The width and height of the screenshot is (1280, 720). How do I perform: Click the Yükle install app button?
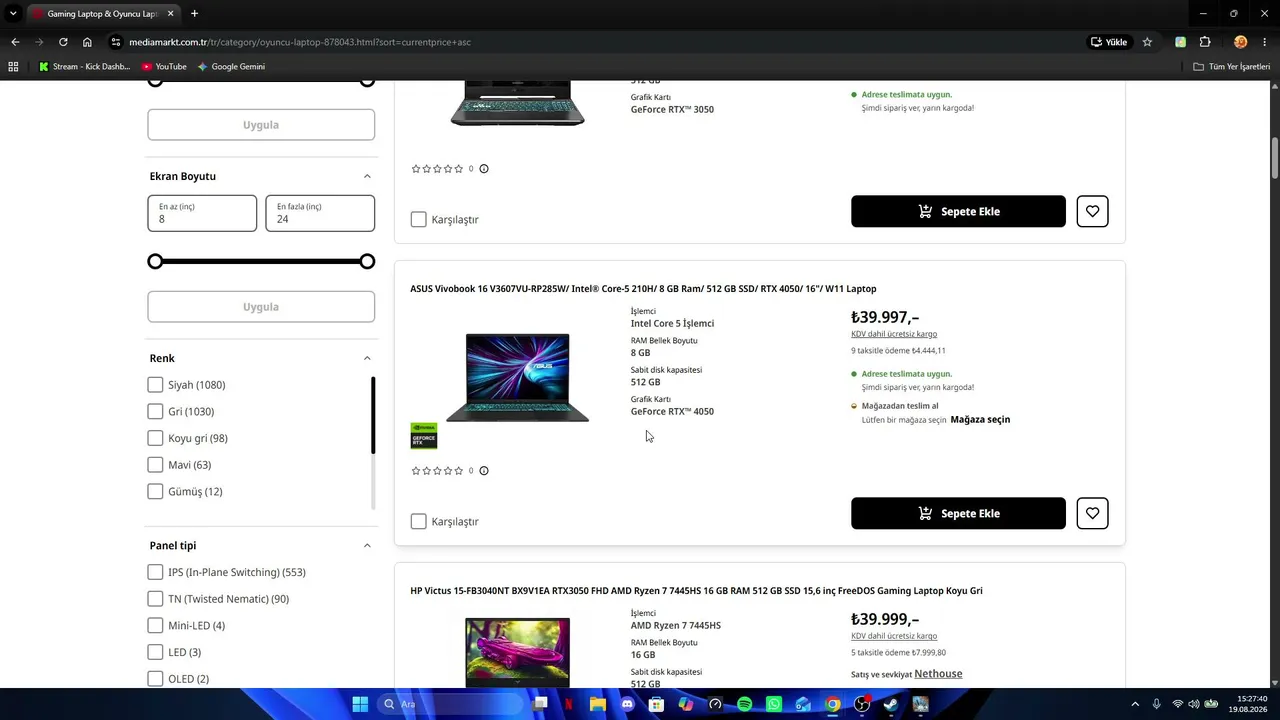[x=1110, y=42]
